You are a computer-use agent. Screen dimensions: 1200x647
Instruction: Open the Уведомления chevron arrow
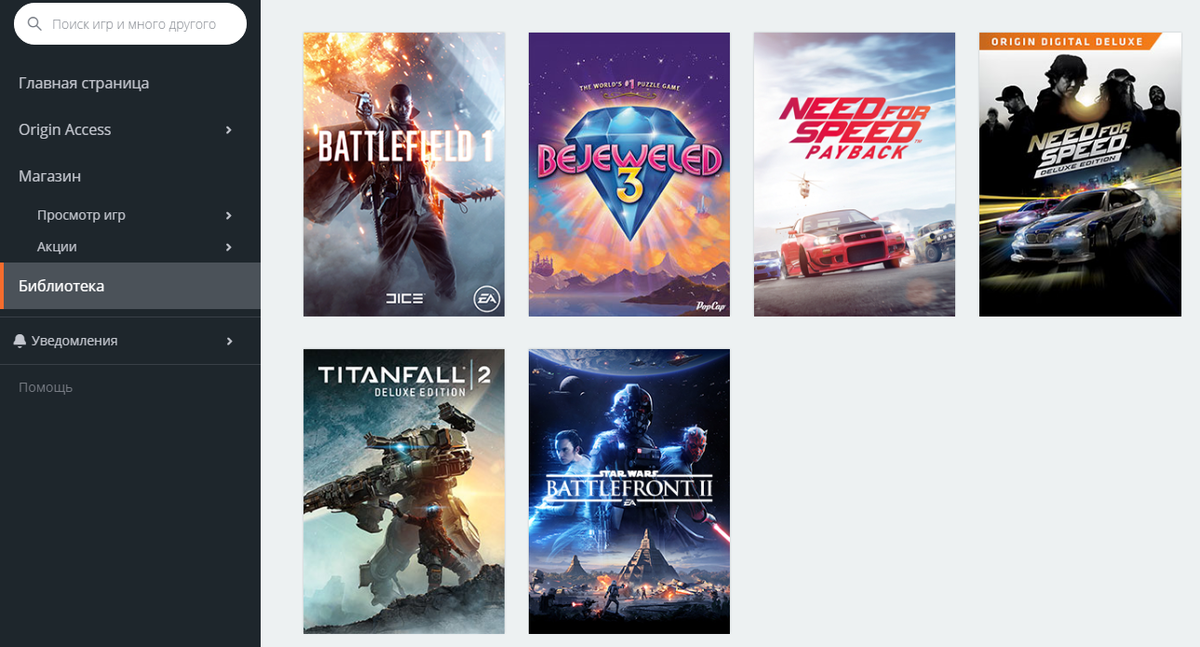229,341
